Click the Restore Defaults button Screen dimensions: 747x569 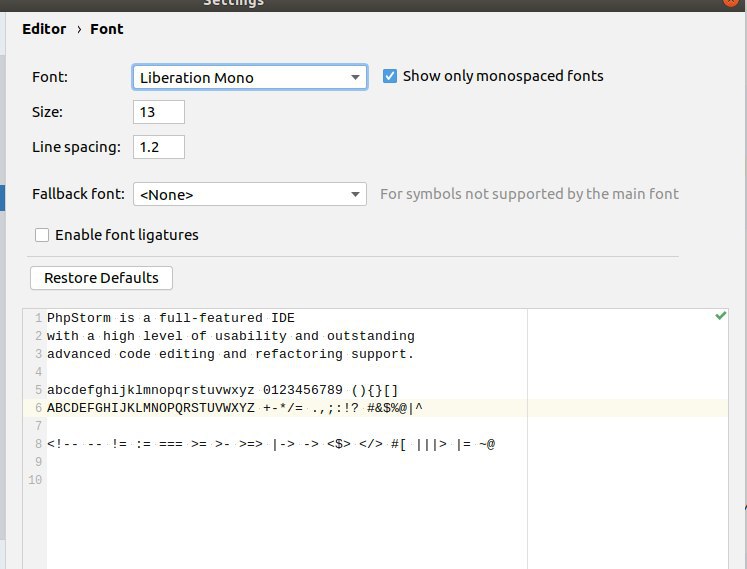[x=101, y=278]
